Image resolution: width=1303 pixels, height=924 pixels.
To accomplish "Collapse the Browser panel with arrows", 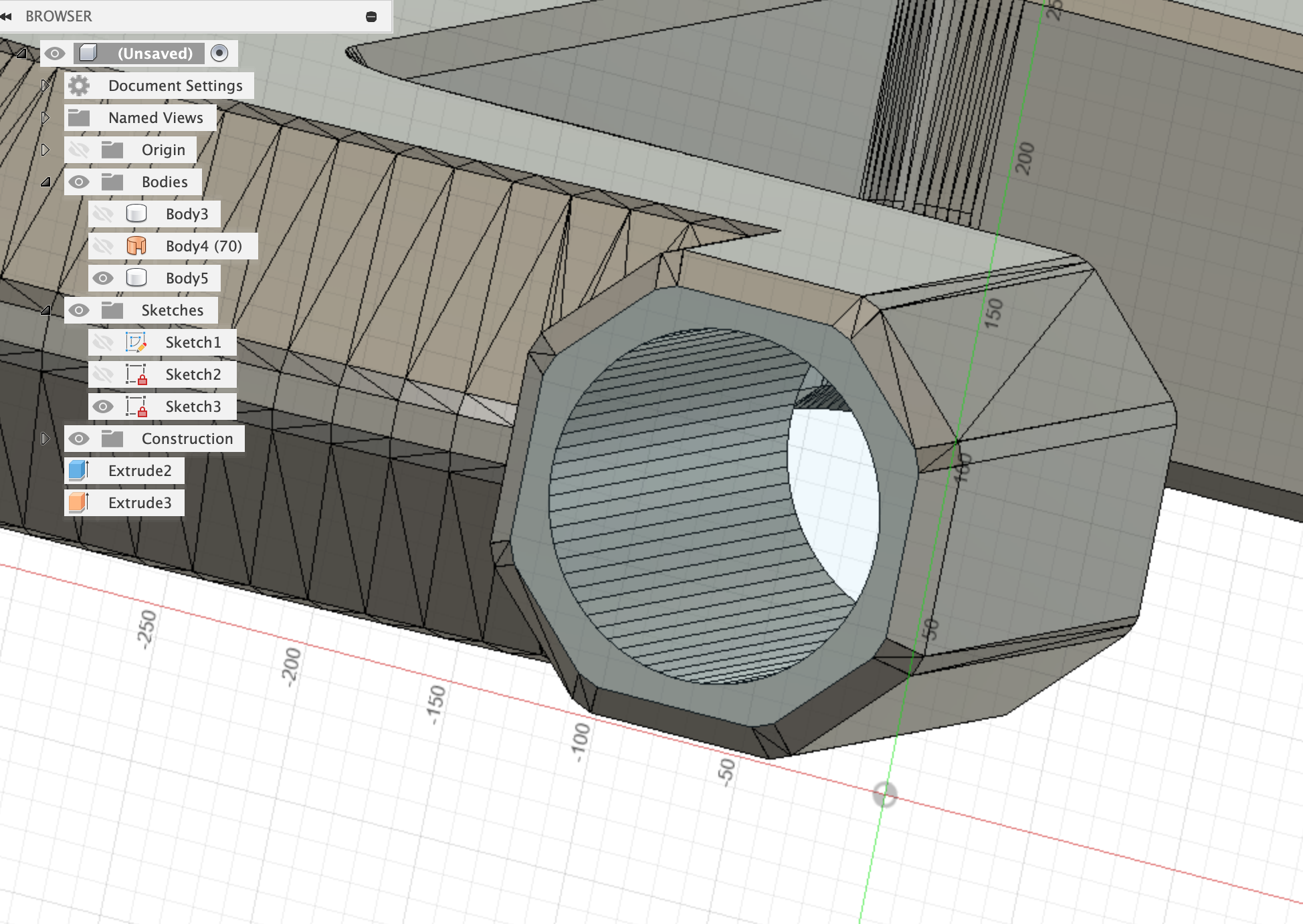I will pos(7,16).
